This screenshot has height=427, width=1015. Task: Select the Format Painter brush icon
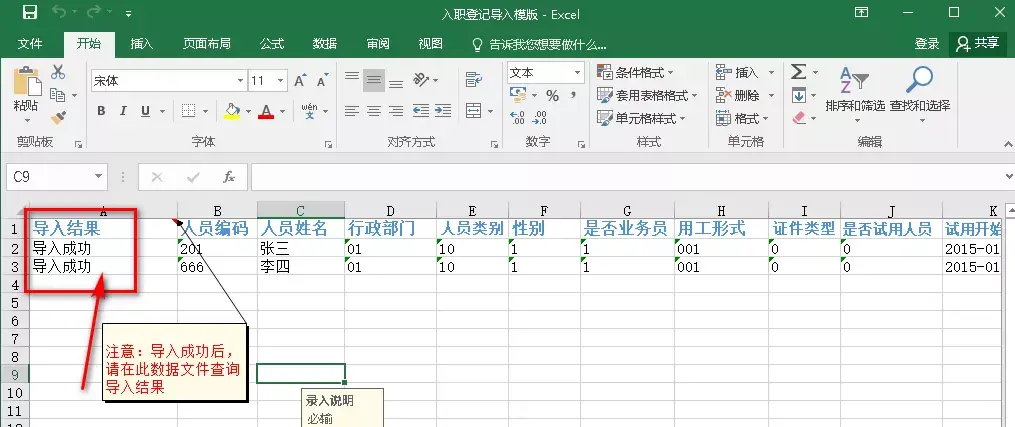[x=58, y=117]
